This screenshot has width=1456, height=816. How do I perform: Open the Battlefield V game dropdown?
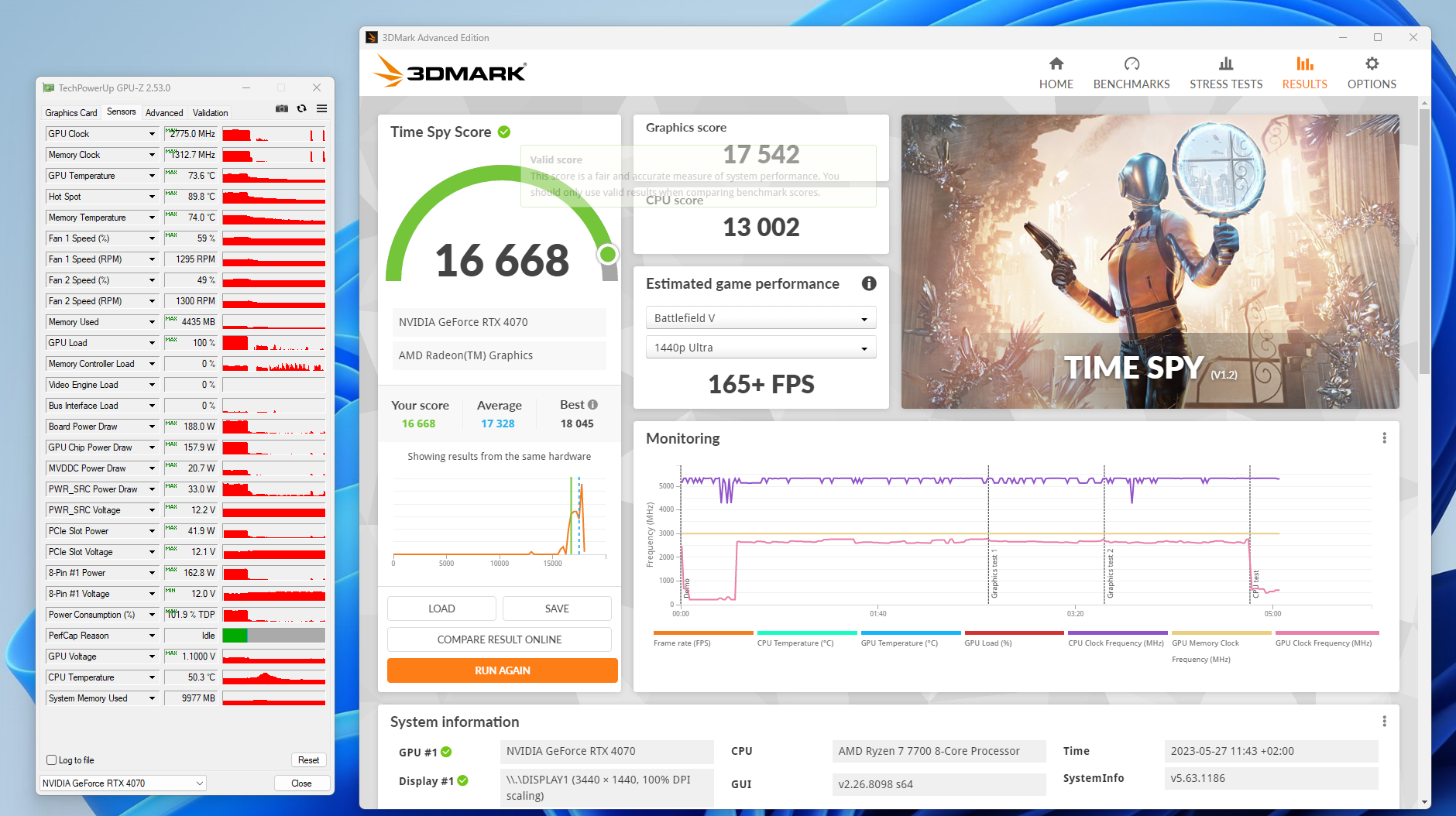coord(761,318)
